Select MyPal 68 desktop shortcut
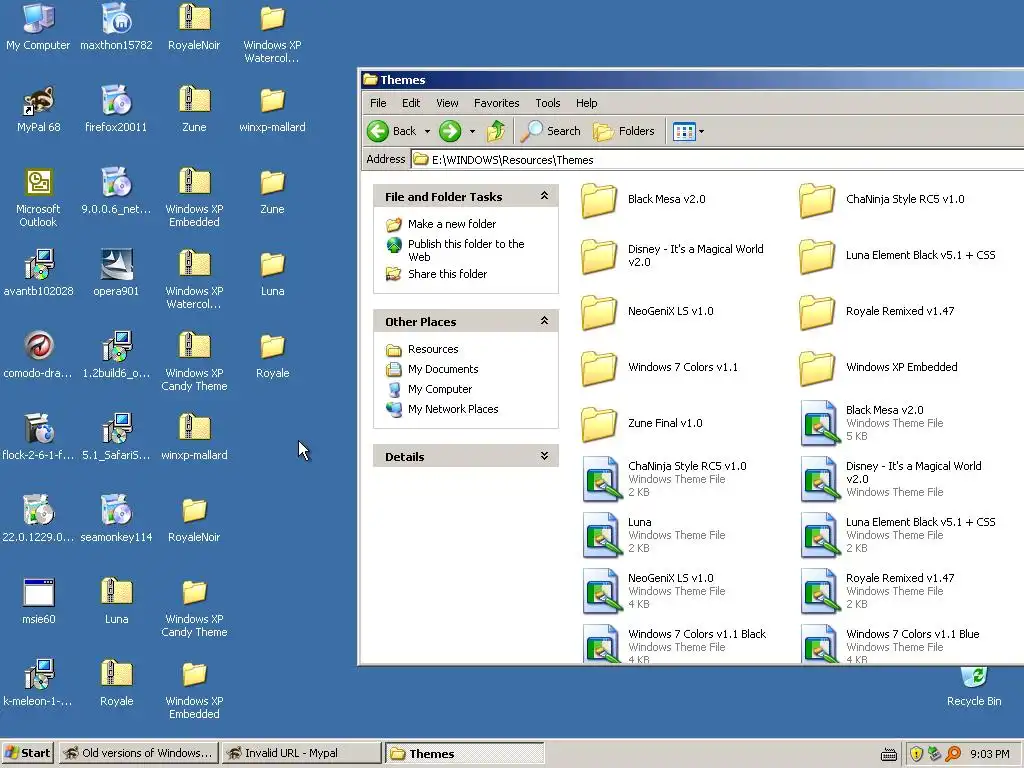The height and width of the screenshot is (768, 1024). tap(38, 110)
